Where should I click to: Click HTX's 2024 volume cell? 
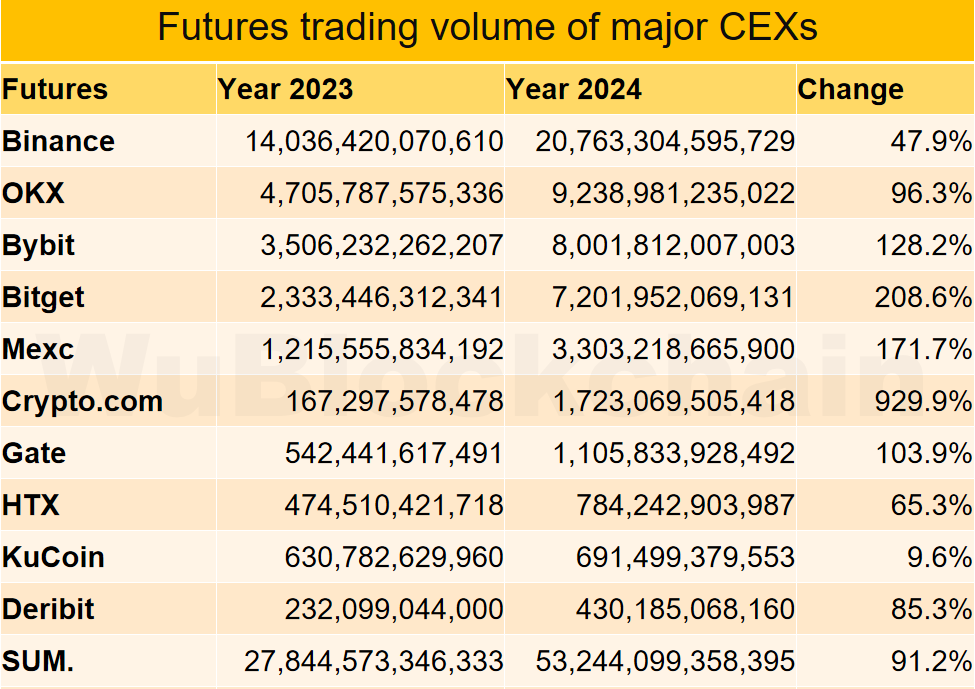(x=685, y=505)
